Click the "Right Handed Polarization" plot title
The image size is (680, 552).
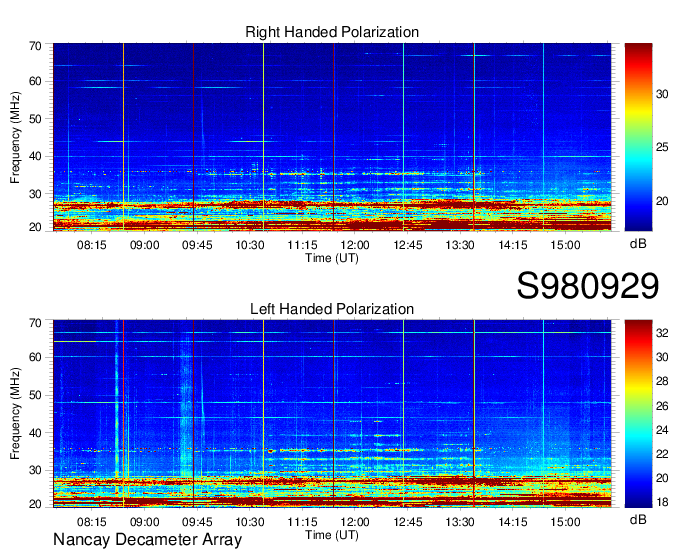(x=332, y=32)
